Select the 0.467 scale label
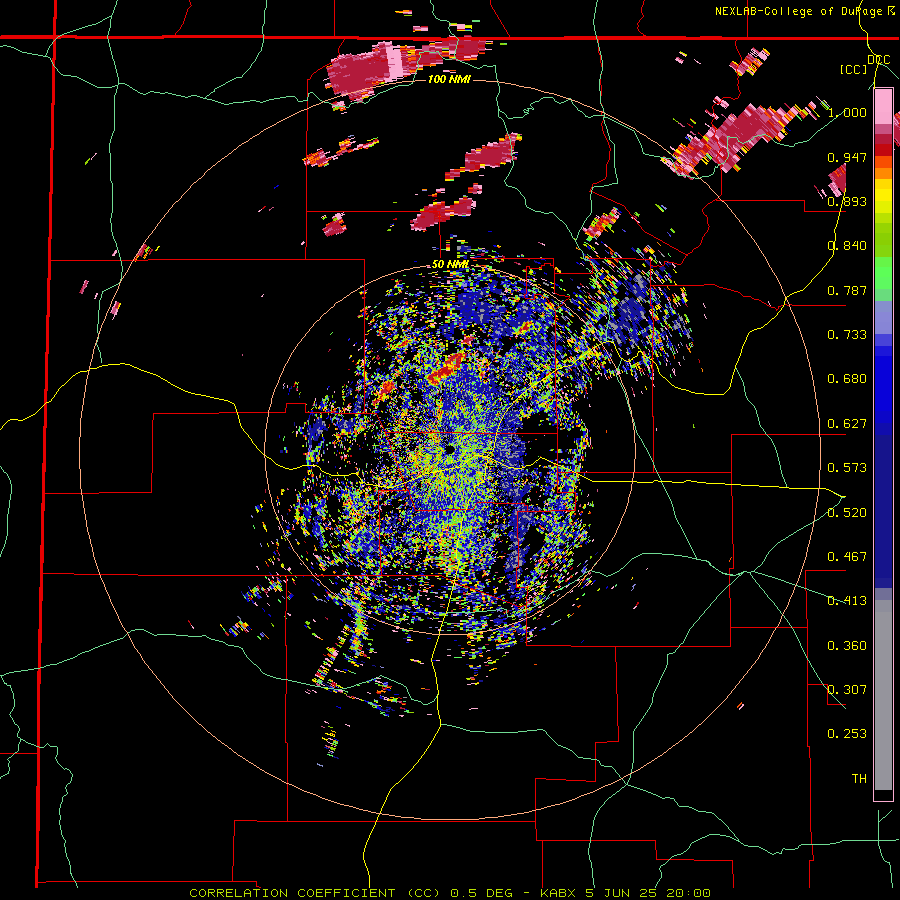The width and height of the screenshot is (900, 900). coord(847,557)
